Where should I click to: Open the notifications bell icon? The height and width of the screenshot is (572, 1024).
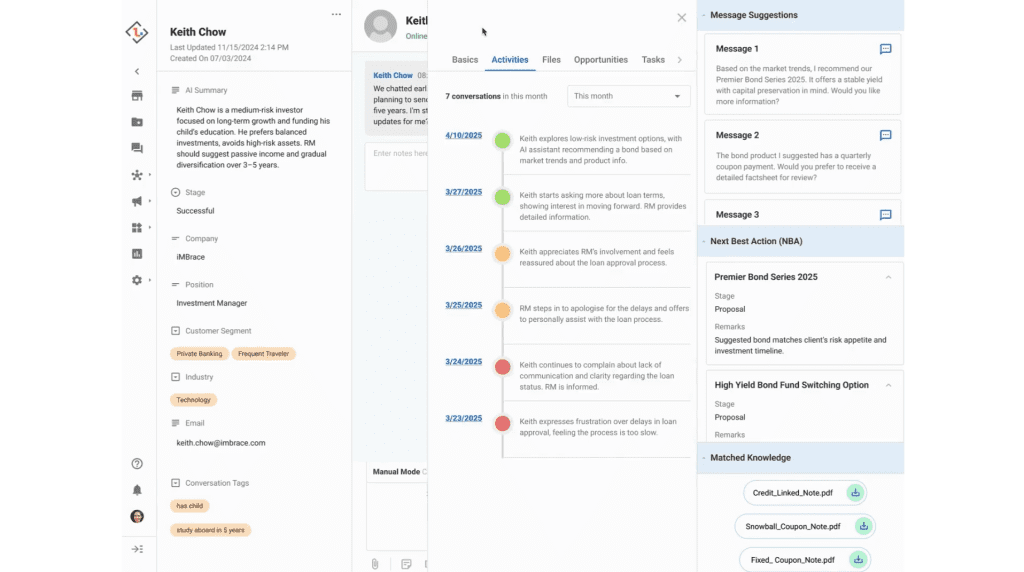click(x=137, y=490)
